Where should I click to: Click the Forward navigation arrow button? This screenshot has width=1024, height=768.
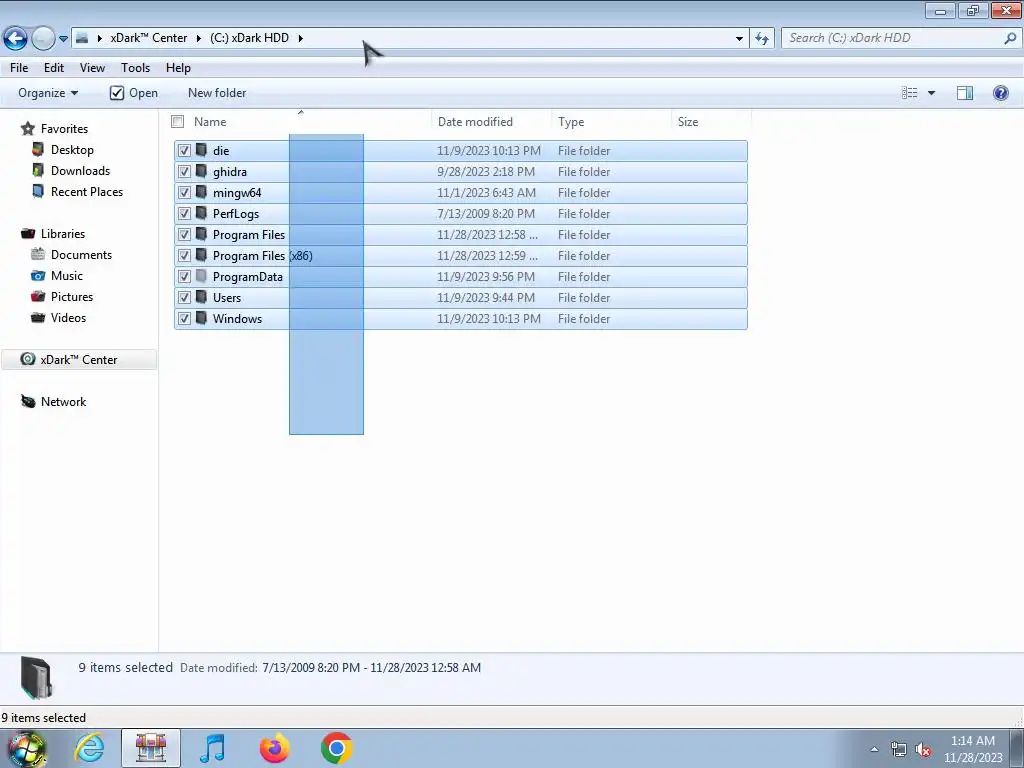pos(43,38)
